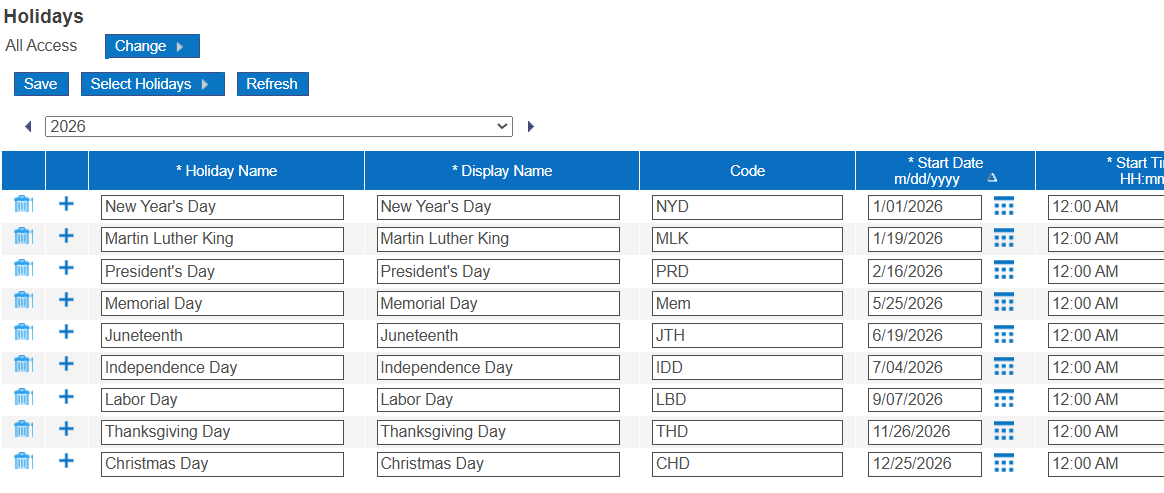
Task: Click plus icon on Martin Luther King row
Action: pos(66,235)
